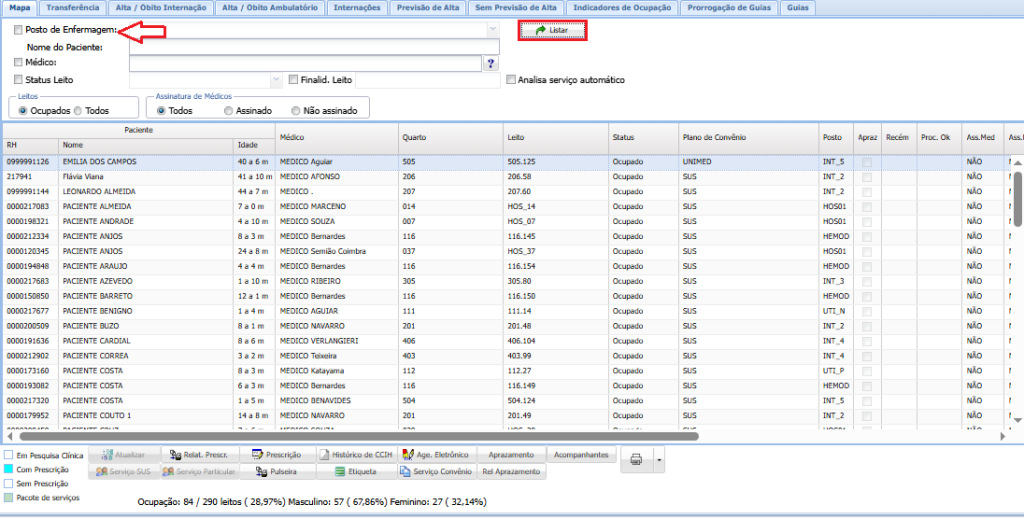This screenshot has height=519, width=1024.
Task: Open Histórico de CCIH
Action: pos(357,455)
